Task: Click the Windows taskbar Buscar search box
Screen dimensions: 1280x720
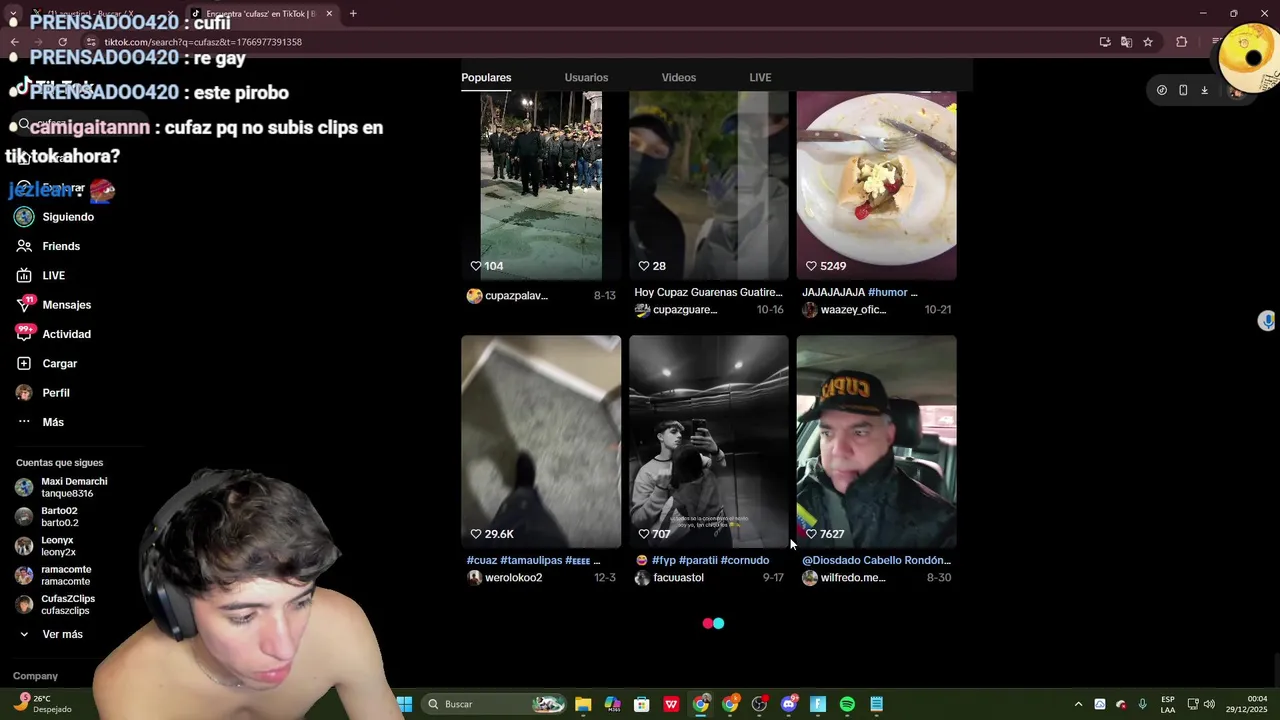Action: click(495, 704)
